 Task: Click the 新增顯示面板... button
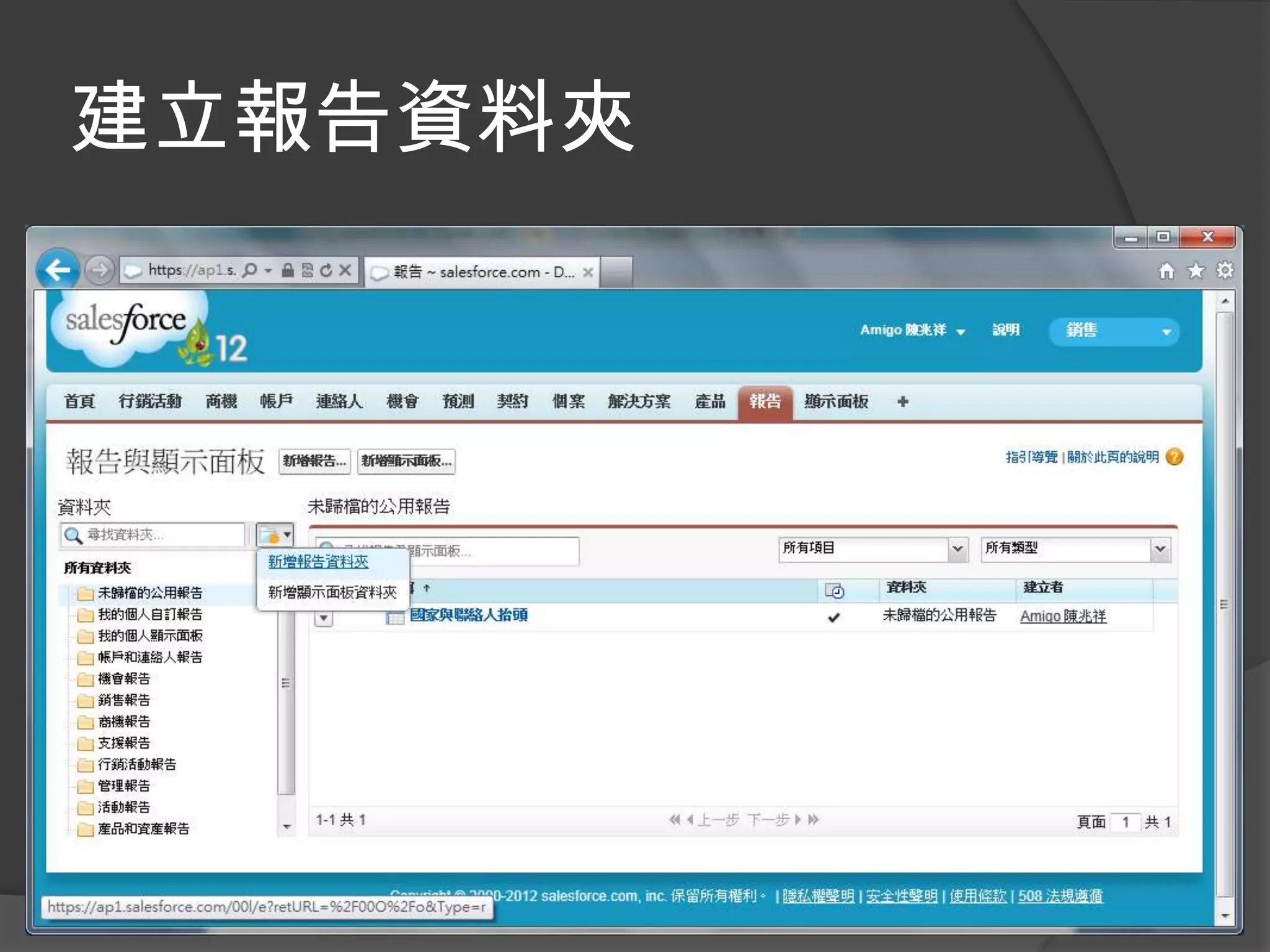pyautogui.click(x=406, y=461)
